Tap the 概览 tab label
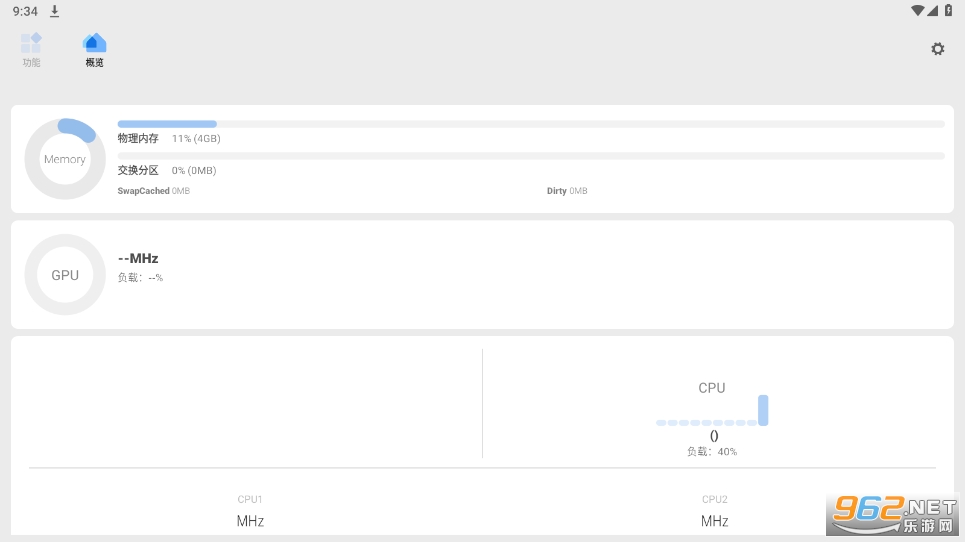Viewport: 965px width, 542px height. (94, 63)
